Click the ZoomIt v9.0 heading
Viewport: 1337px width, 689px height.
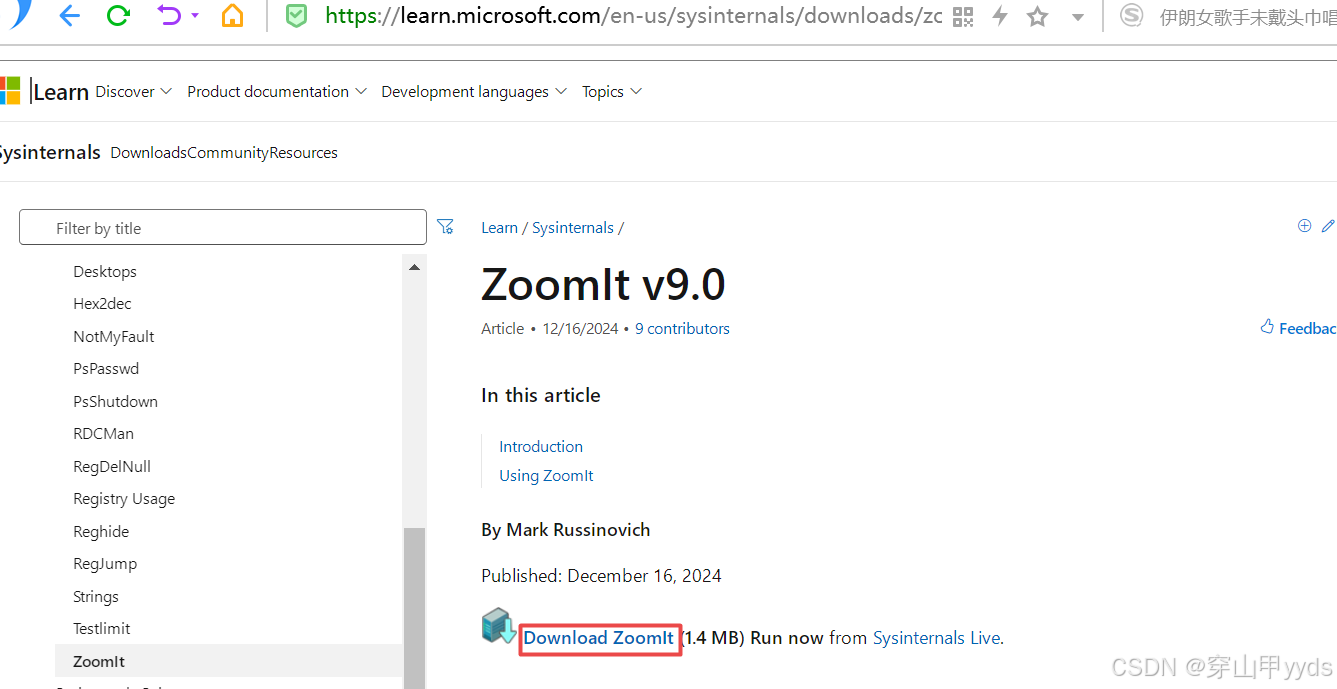click(x=603, y=284)
